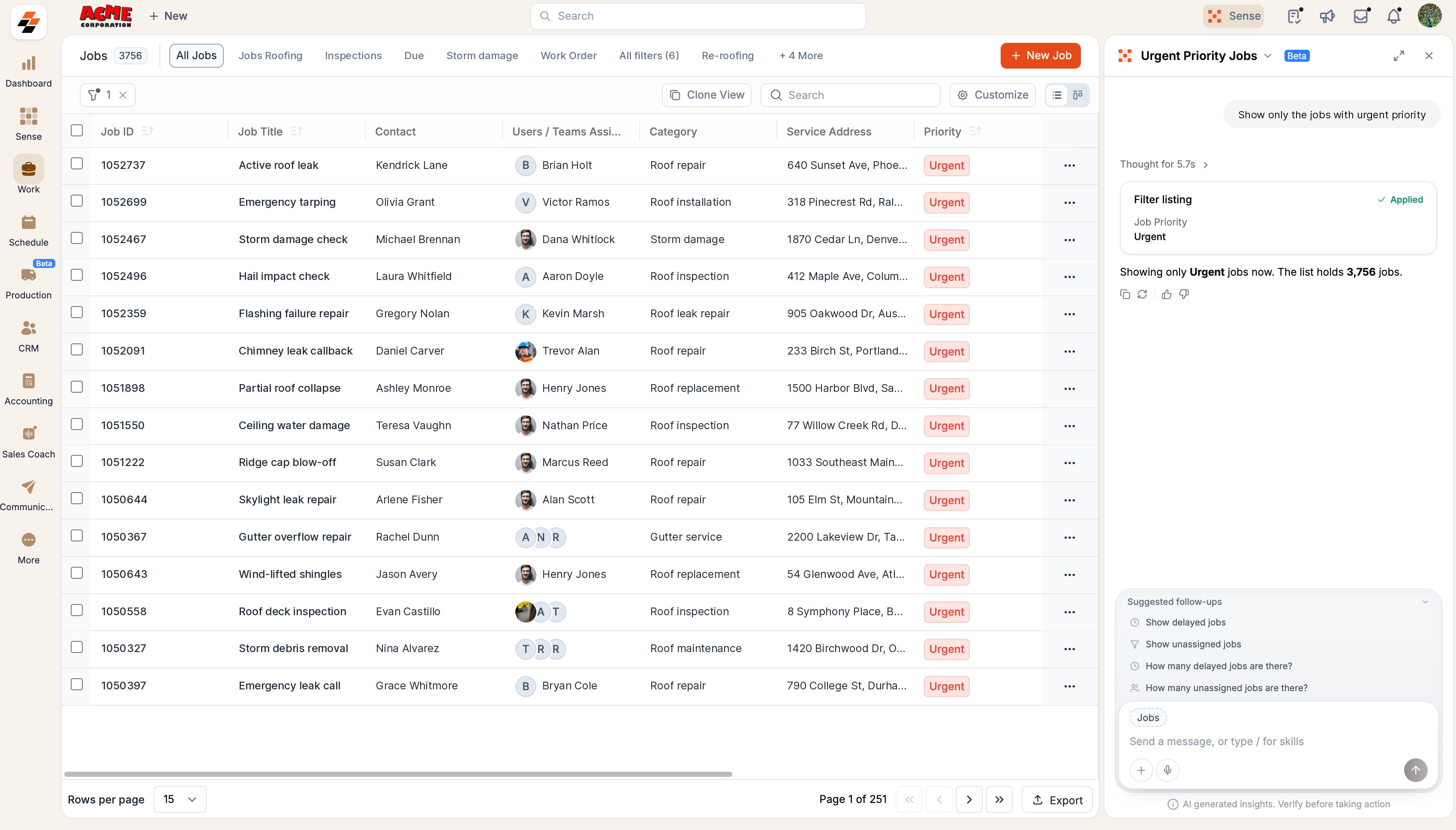Toggle the select-all jobs checkbox
The height and width of the screenshot is (830, 1456).
coord(77,130)
